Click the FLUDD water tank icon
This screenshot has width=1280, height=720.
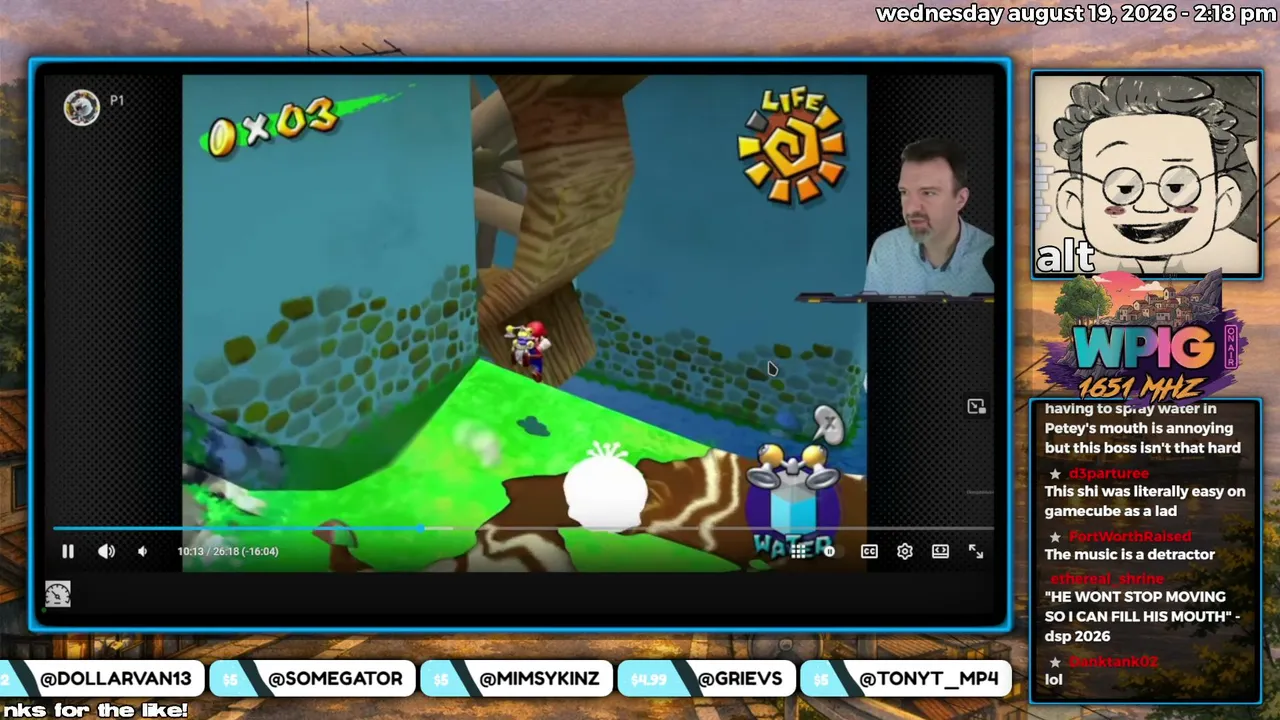795,500
